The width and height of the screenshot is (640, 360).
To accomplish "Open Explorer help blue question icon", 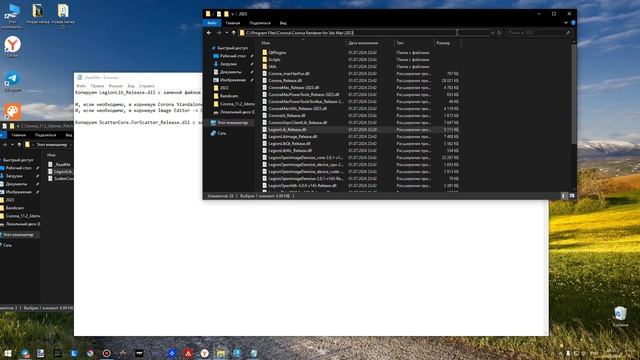I will pos(573,23).
